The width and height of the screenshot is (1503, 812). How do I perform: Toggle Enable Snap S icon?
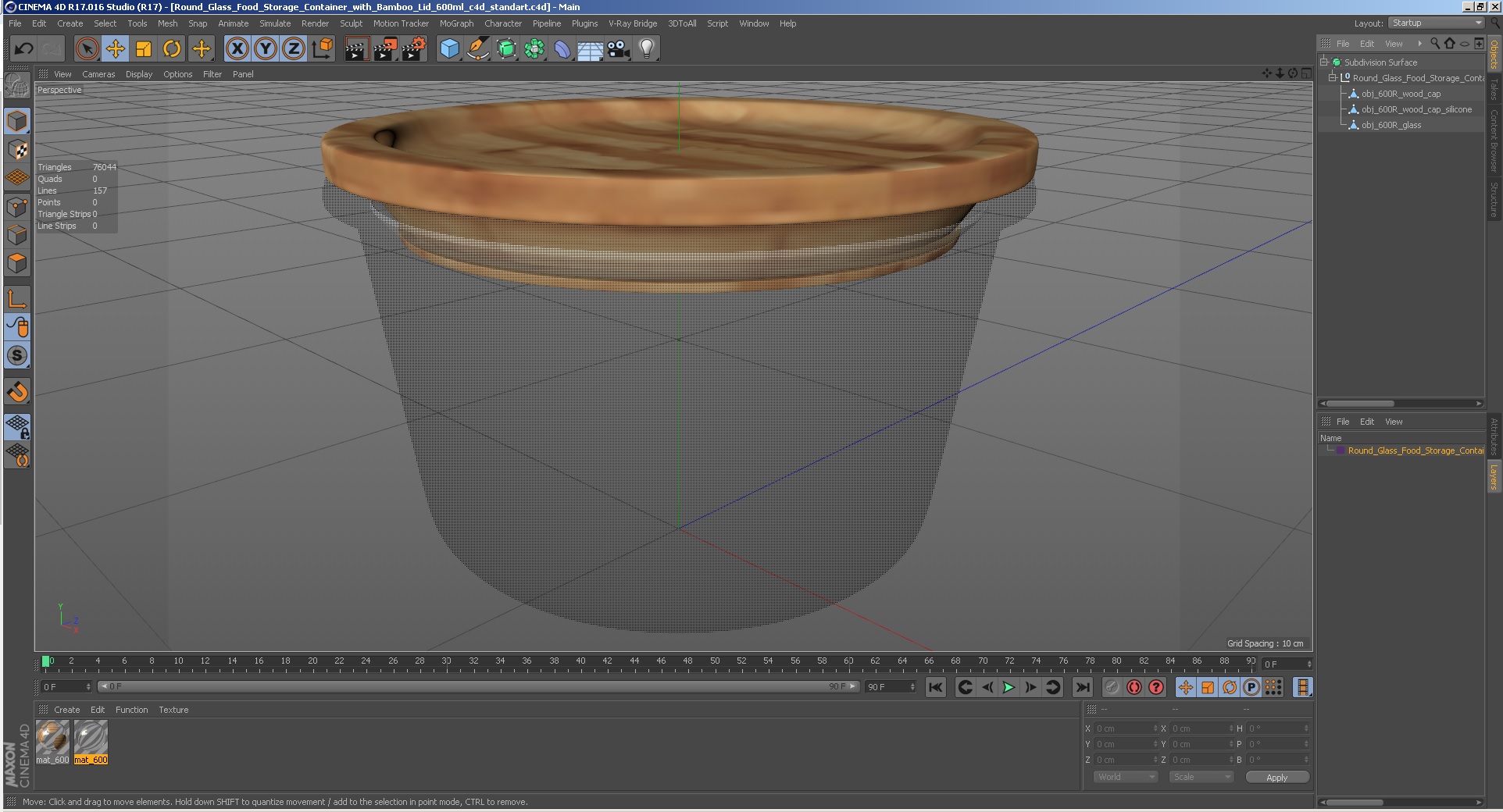(17, 355)
